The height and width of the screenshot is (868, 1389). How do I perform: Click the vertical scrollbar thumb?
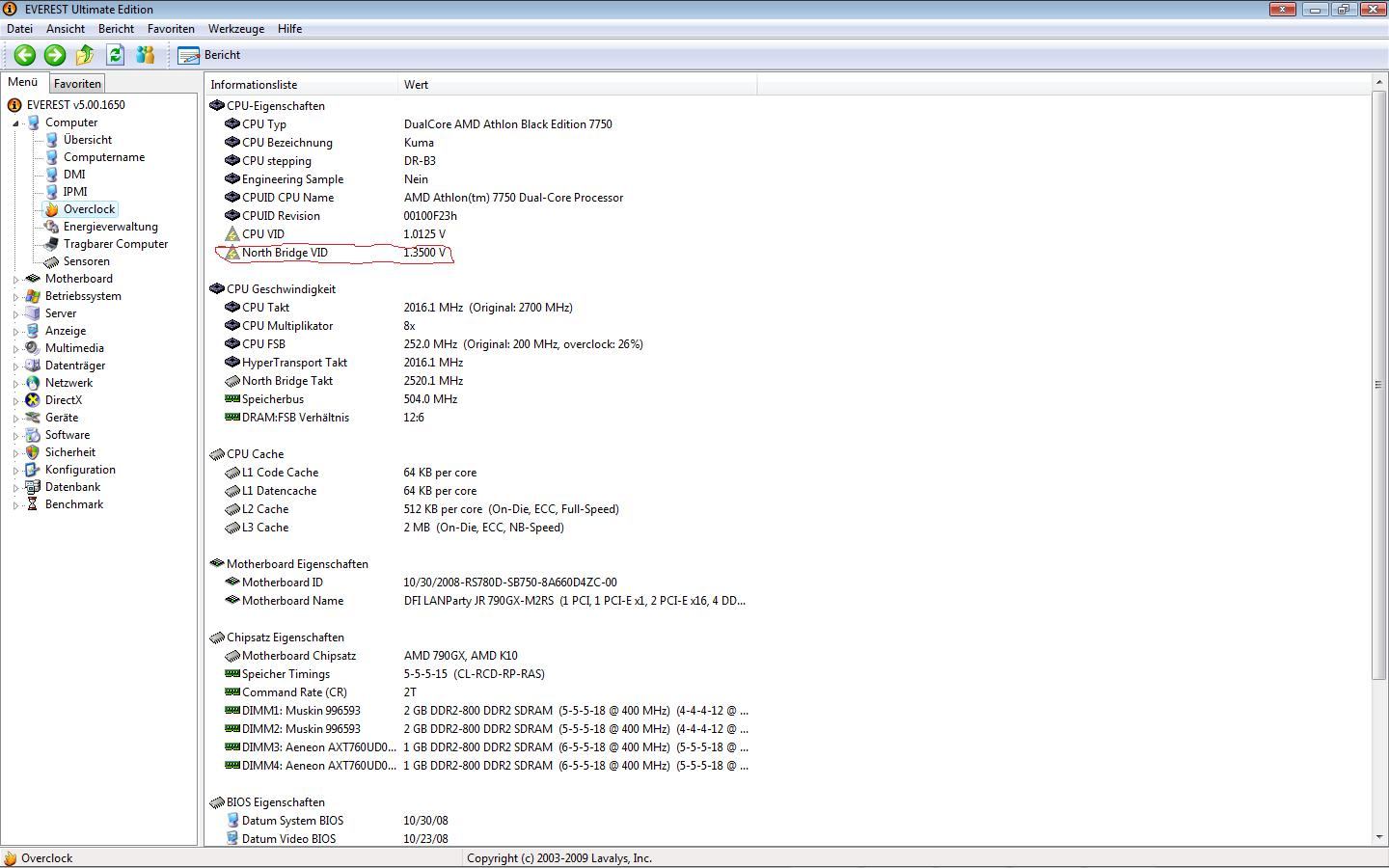click(x=1378, y=384)
